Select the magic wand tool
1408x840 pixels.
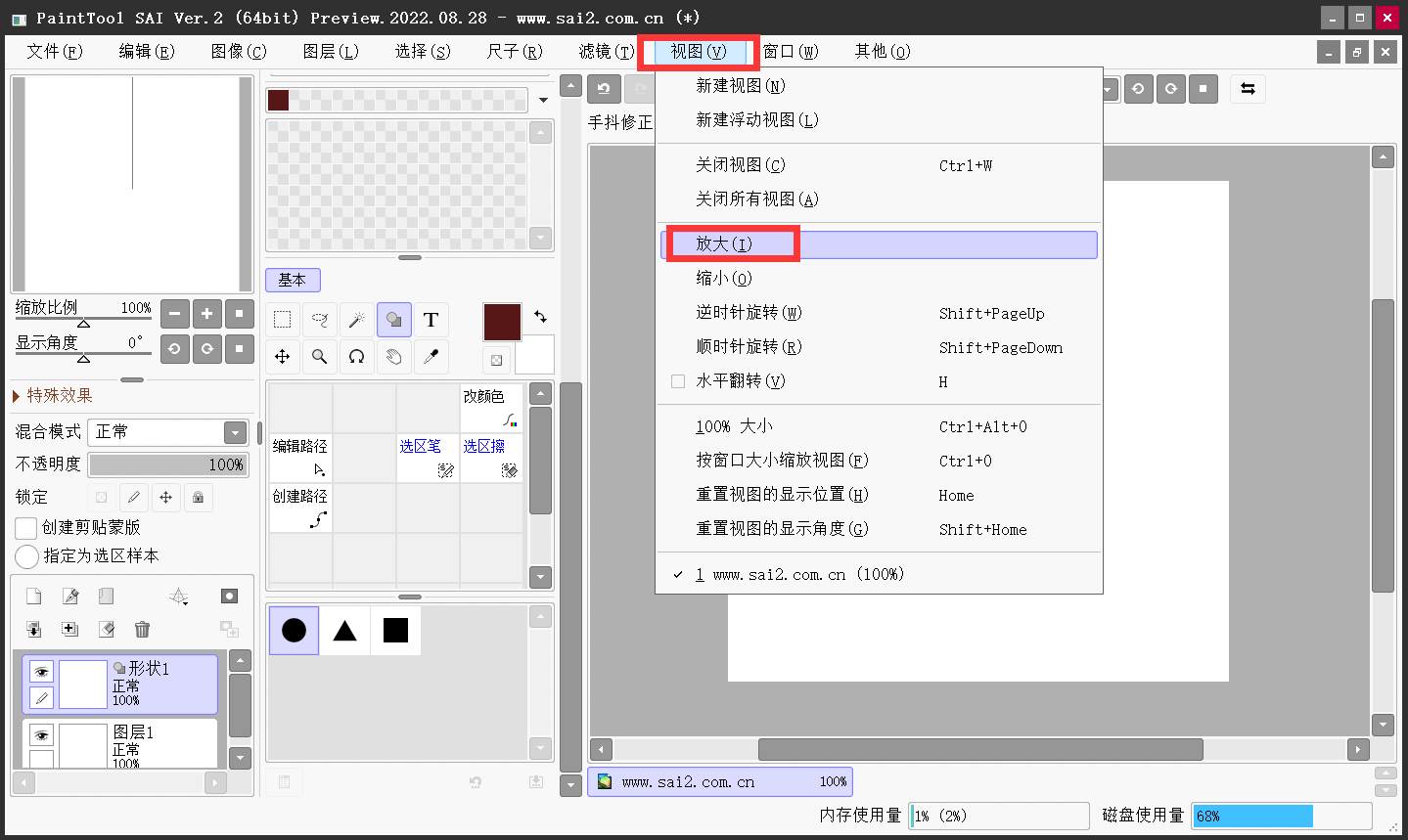coord(357,320)
